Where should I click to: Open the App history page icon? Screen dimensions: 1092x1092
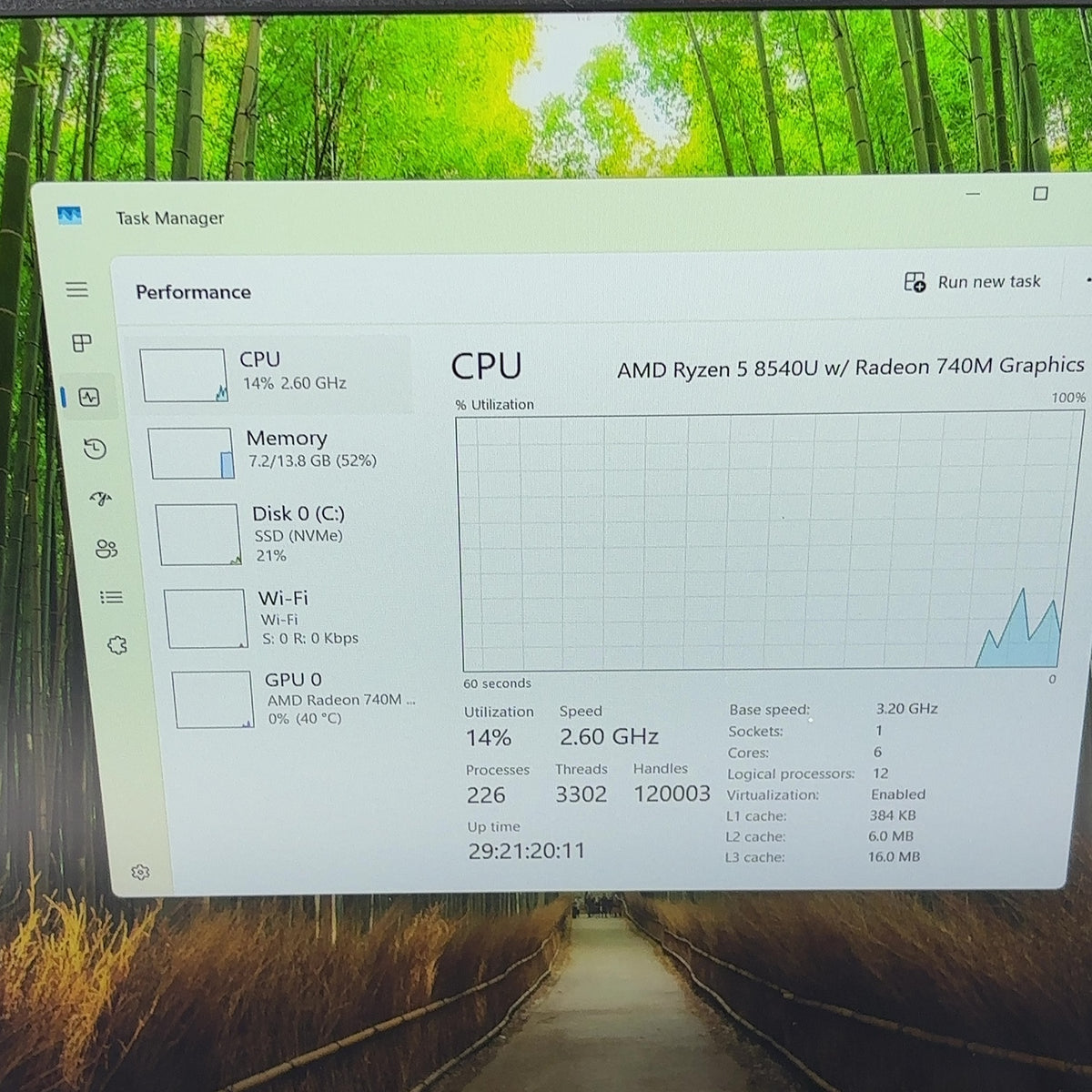pyautogui.click(x=96, y=449)
